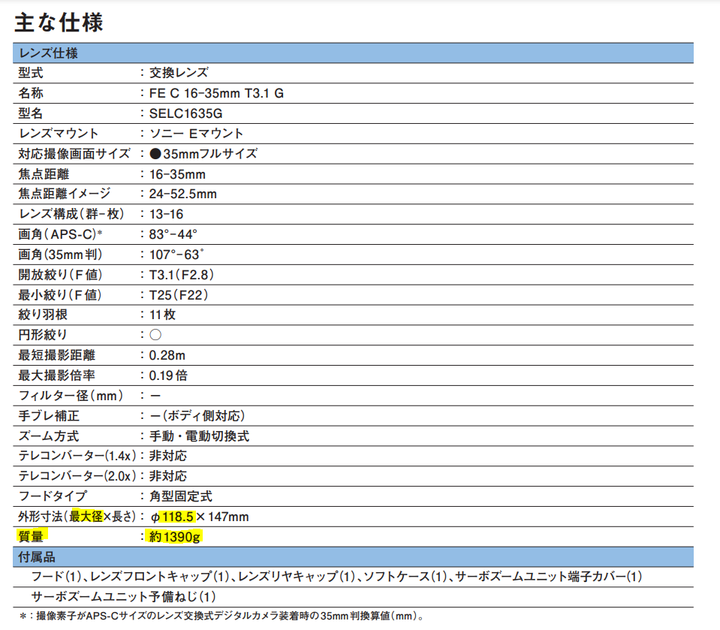Click the aperture blades value 11枚

tap(162, 315)
